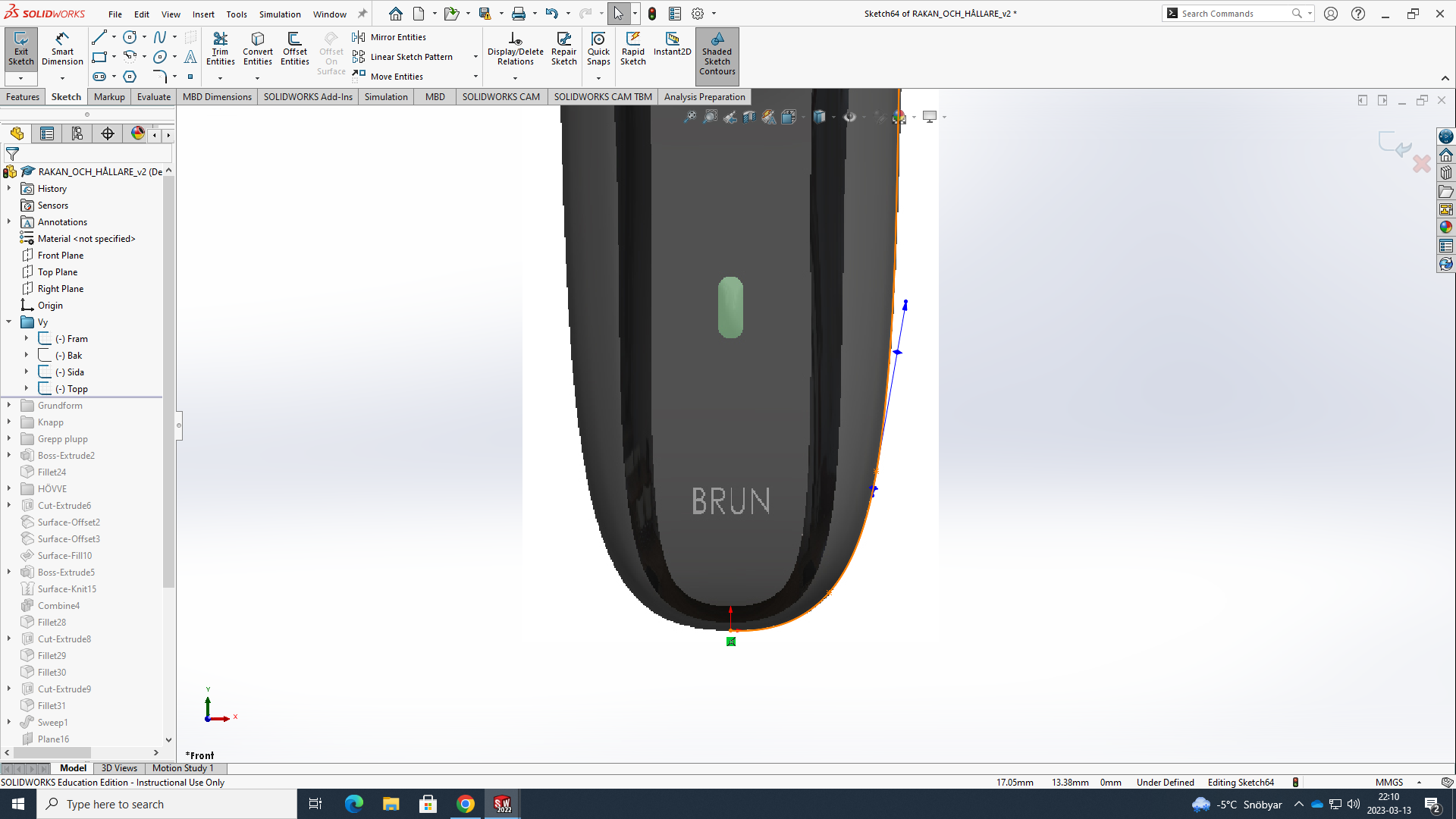
Task: Open the Appearances color sphere in the tree toolbar
Action: pos(137,133)
